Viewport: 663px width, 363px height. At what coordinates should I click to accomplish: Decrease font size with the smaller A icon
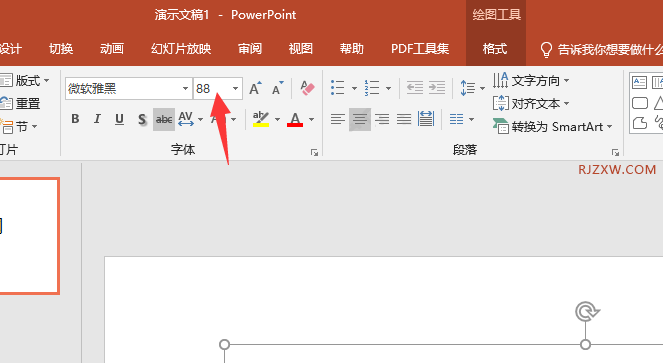coord(277,88)
